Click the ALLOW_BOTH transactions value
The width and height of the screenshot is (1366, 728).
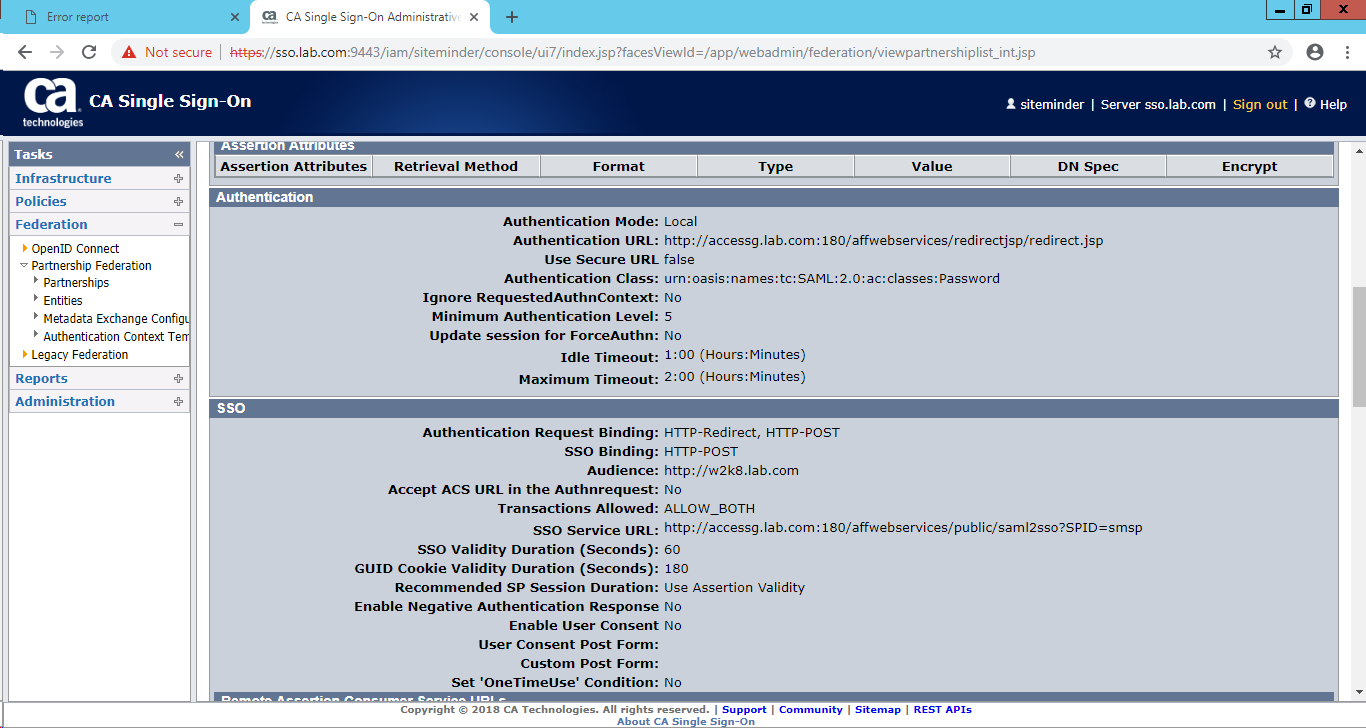point(709,509)
